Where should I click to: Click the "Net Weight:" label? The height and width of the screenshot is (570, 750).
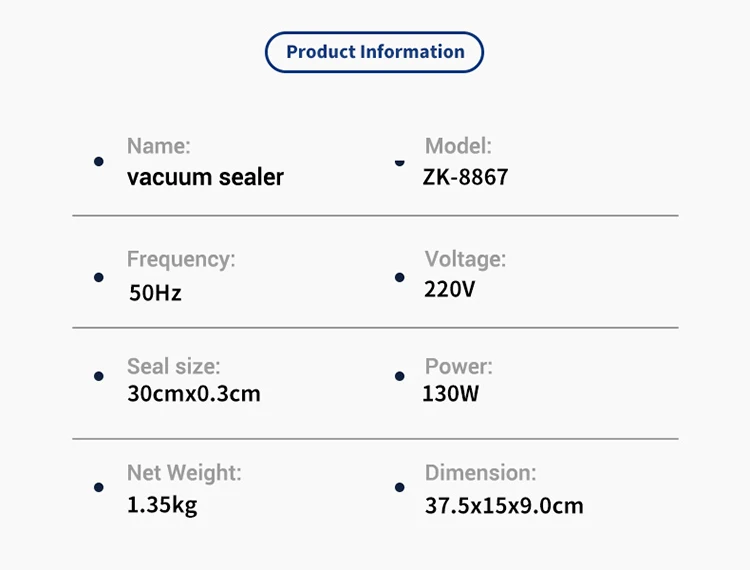pyautogui.click(x=184, y=472)
